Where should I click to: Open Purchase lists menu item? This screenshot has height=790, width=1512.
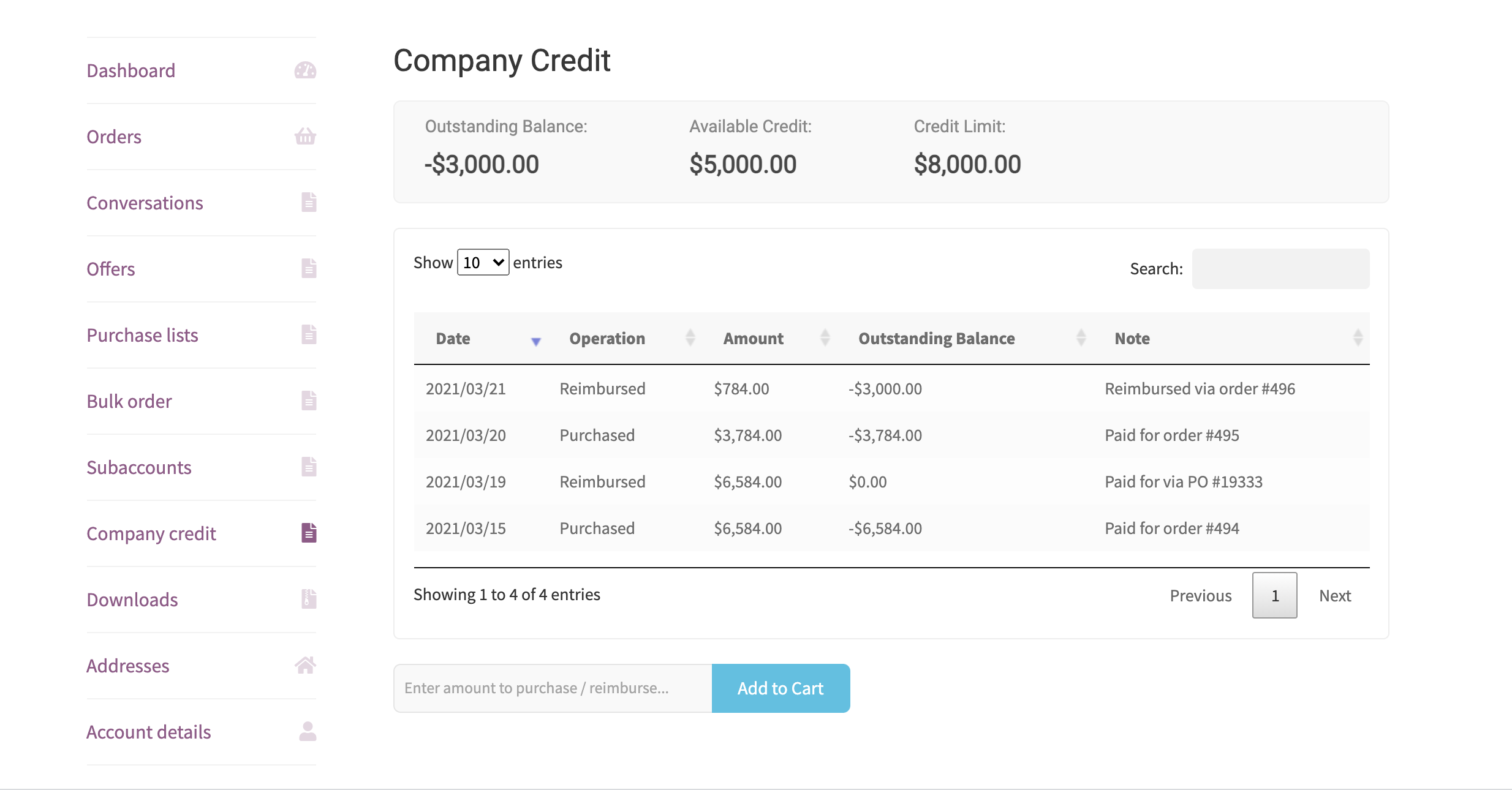point(142,335)
